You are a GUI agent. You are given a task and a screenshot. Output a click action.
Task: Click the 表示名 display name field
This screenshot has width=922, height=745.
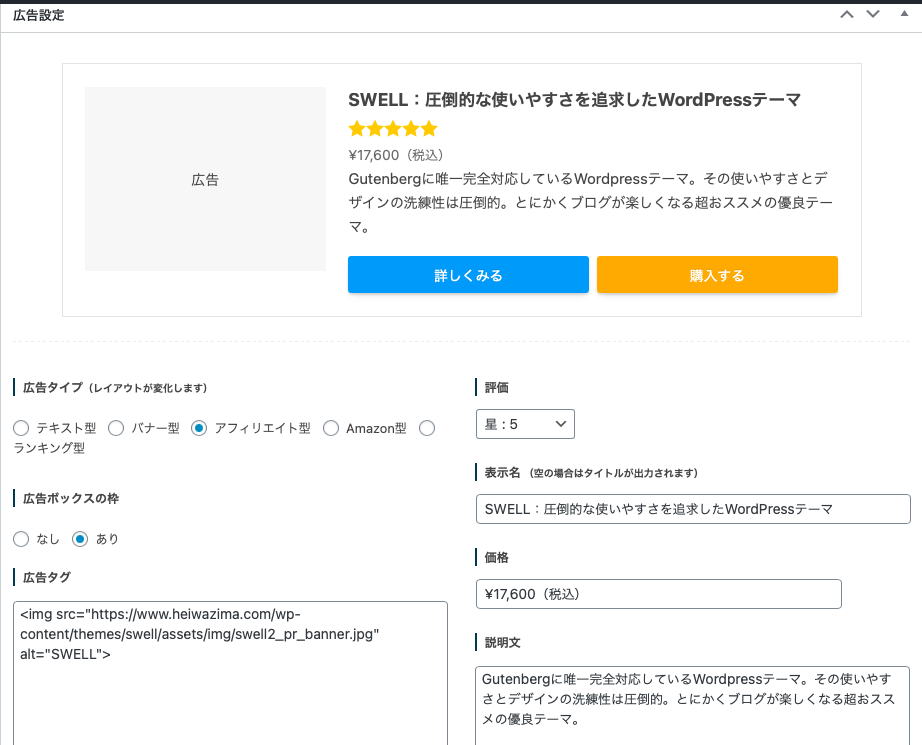(x=693, y=509)
